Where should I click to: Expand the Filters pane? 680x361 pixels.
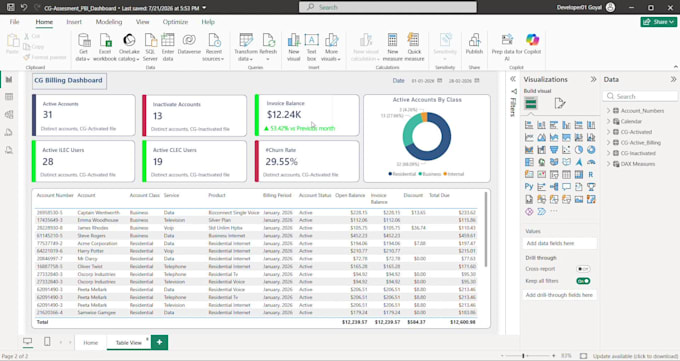point(513,79)
